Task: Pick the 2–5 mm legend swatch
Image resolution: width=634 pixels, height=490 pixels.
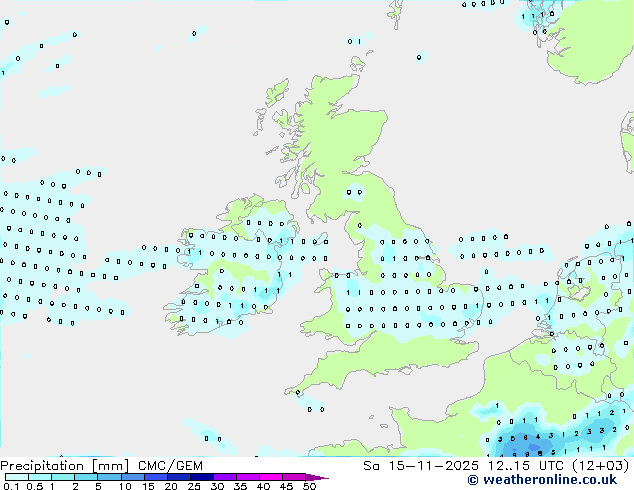Action: (86, 477)
